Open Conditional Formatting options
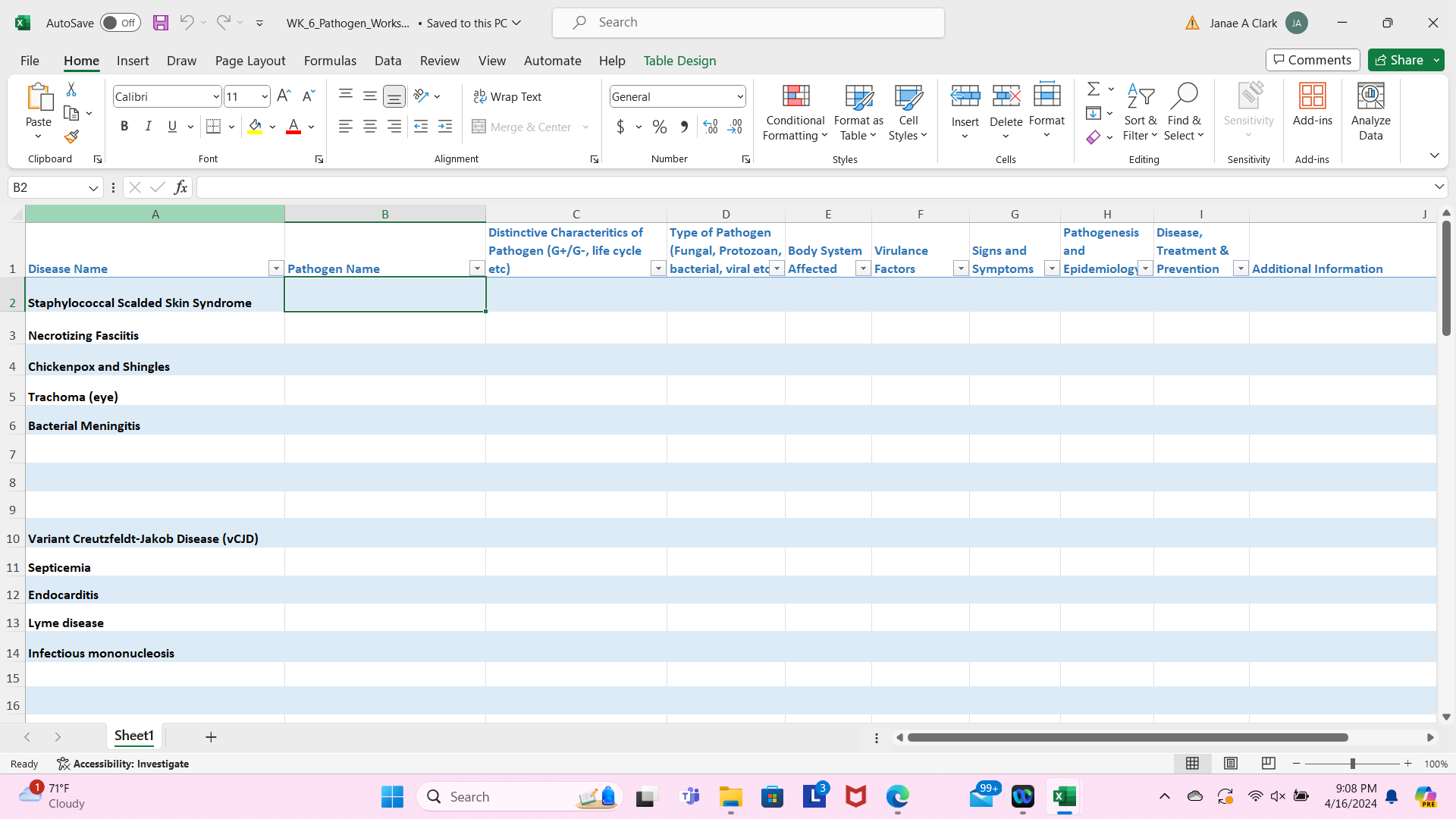 (794, 112)
